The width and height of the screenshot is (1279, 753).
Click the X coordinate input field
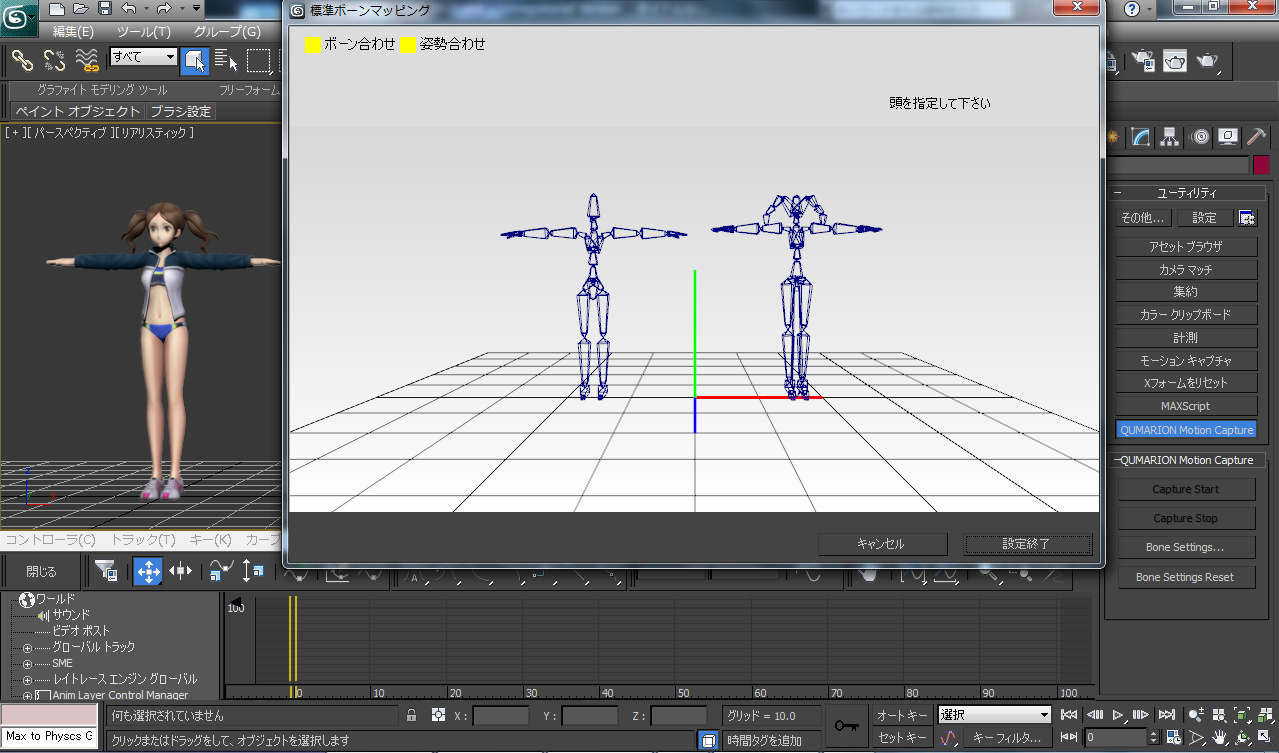coord(501,714)
